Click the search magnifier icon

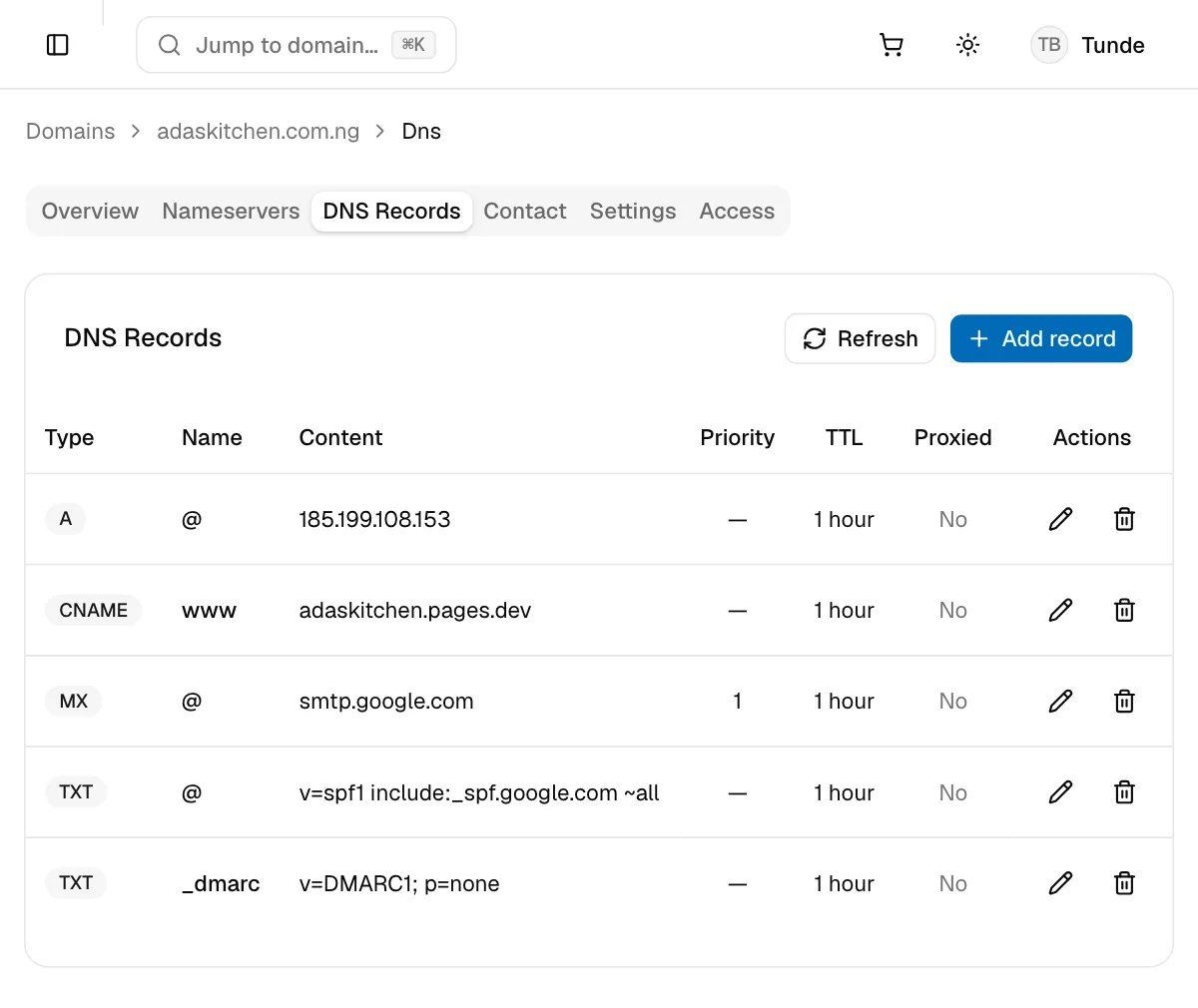point(170,45)
